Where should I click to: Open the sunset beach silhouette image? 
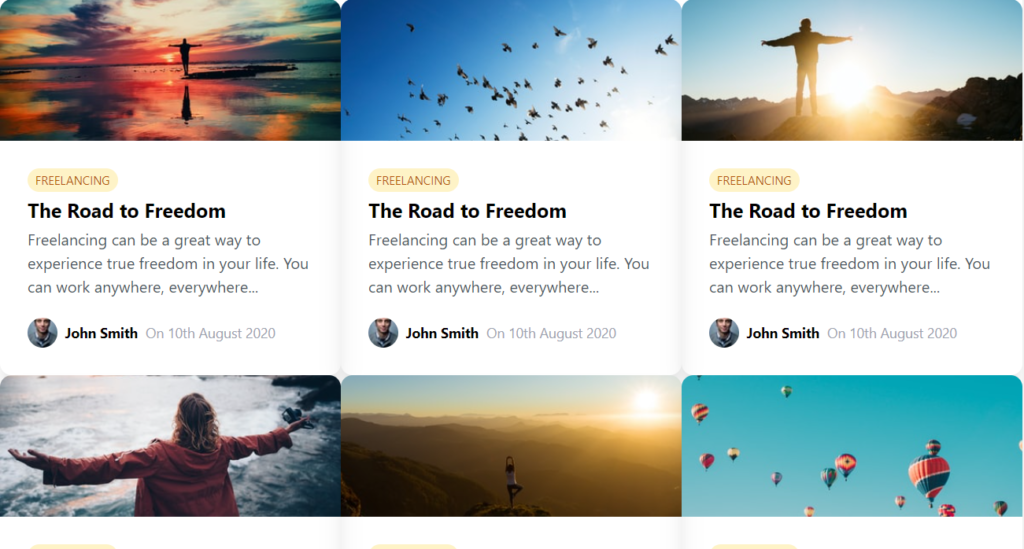coord(170,70)
